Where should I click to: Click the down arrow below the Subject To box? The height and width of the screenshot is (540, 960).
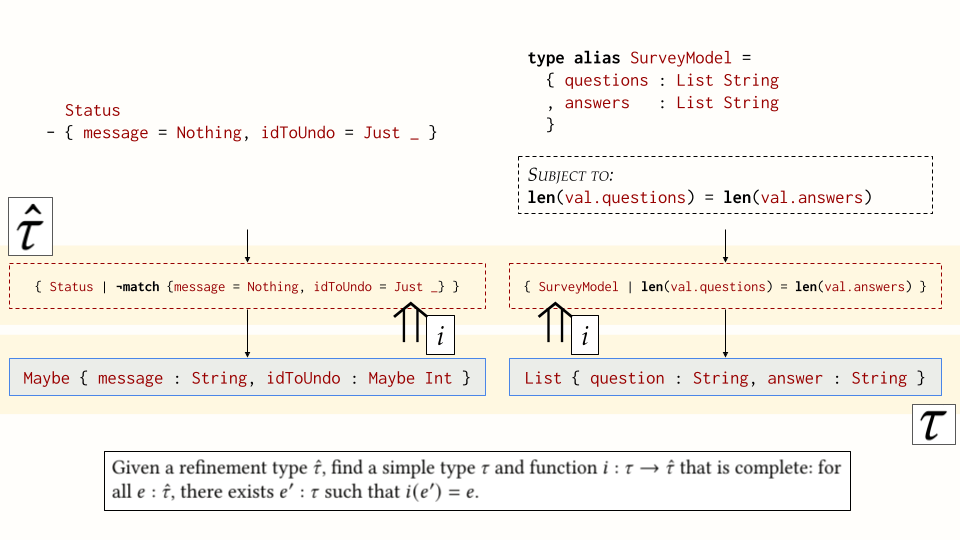(725, 246)
